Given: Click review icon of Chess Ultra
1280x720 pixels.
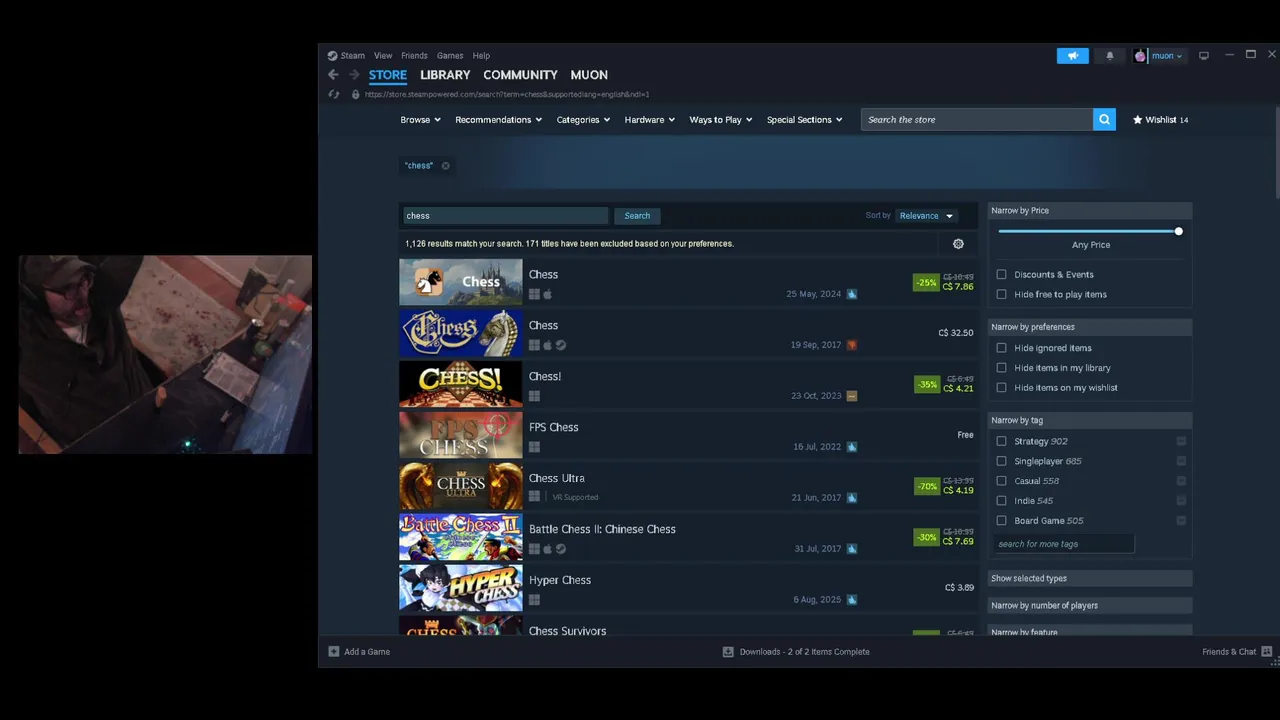Looking at the screenshot, I should [x=851, y=498].
